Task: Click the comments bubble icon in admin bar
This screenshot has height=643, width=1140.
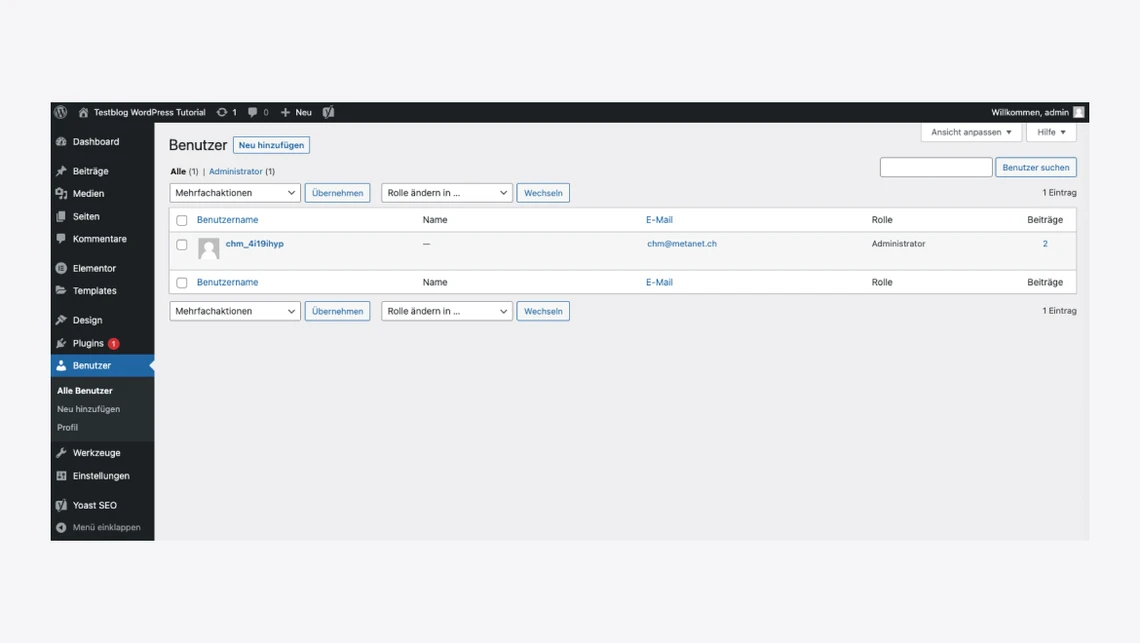Action: 253,112
